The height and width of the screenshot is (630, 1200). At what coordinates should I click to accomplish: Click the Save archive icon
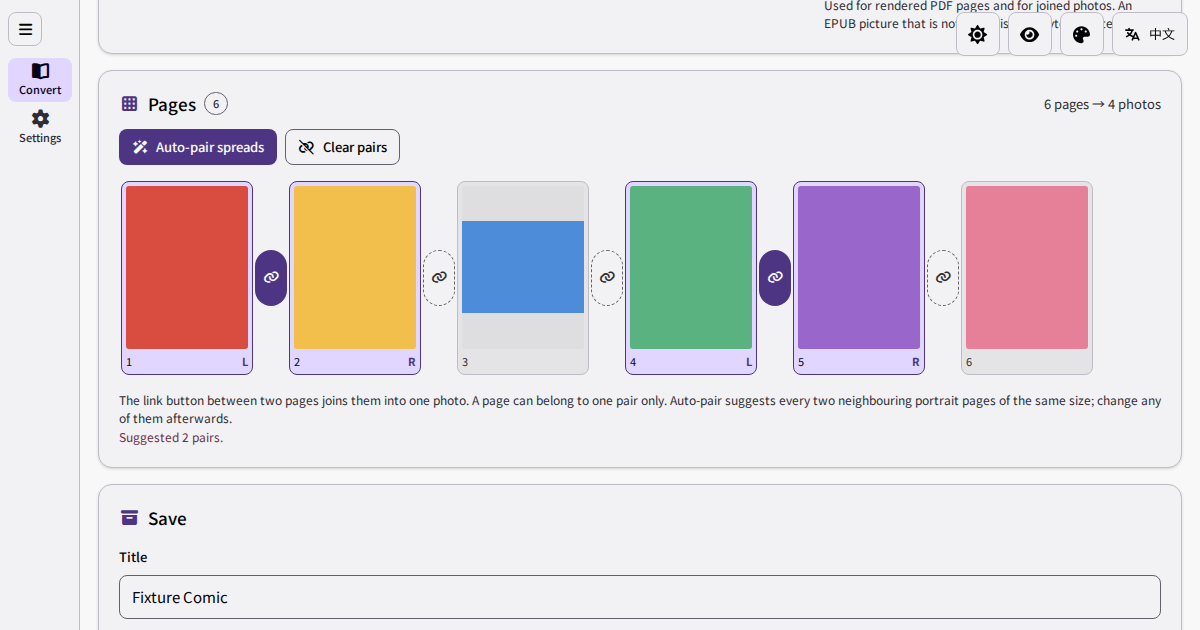(x=129, y=518)
